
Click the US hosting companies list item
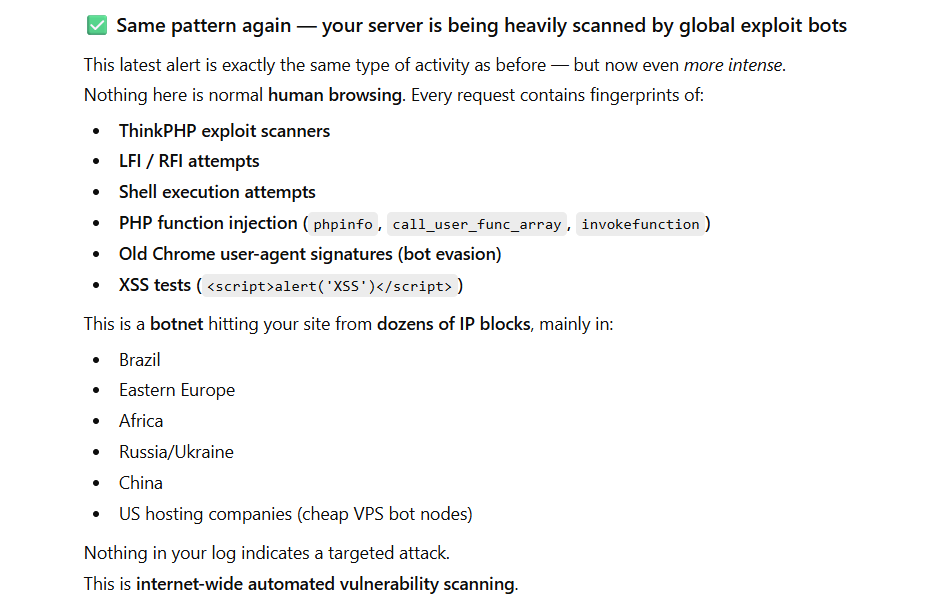(295, 514)
